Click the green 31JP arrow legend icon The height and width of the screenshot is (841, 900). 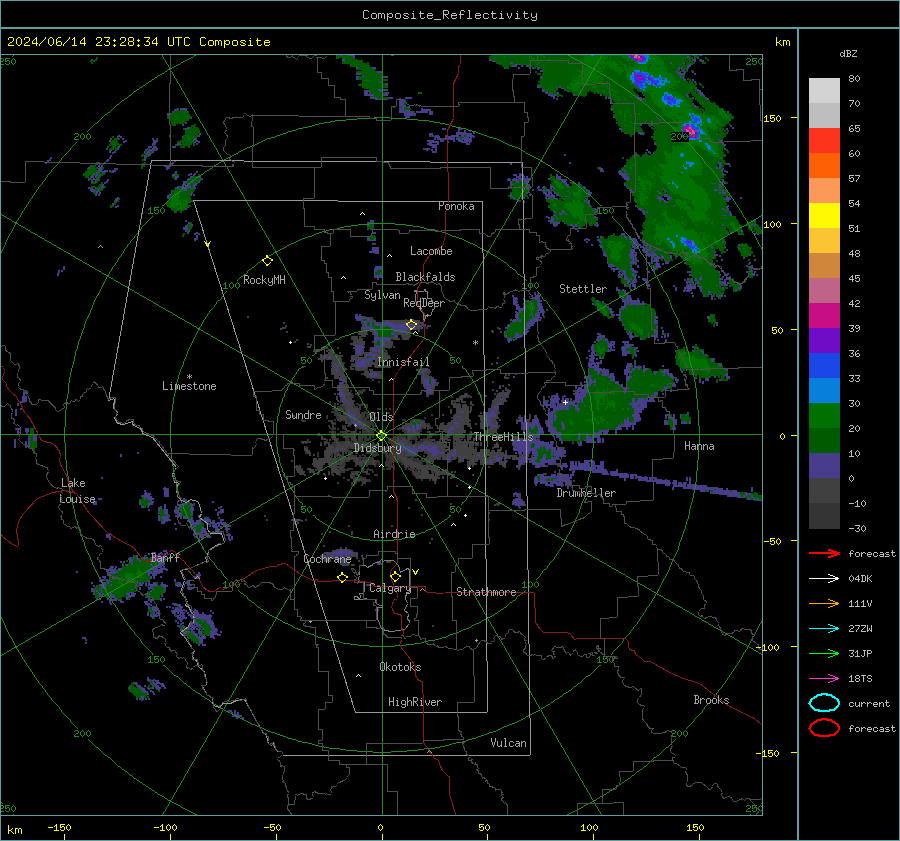[x=824, y=653]
